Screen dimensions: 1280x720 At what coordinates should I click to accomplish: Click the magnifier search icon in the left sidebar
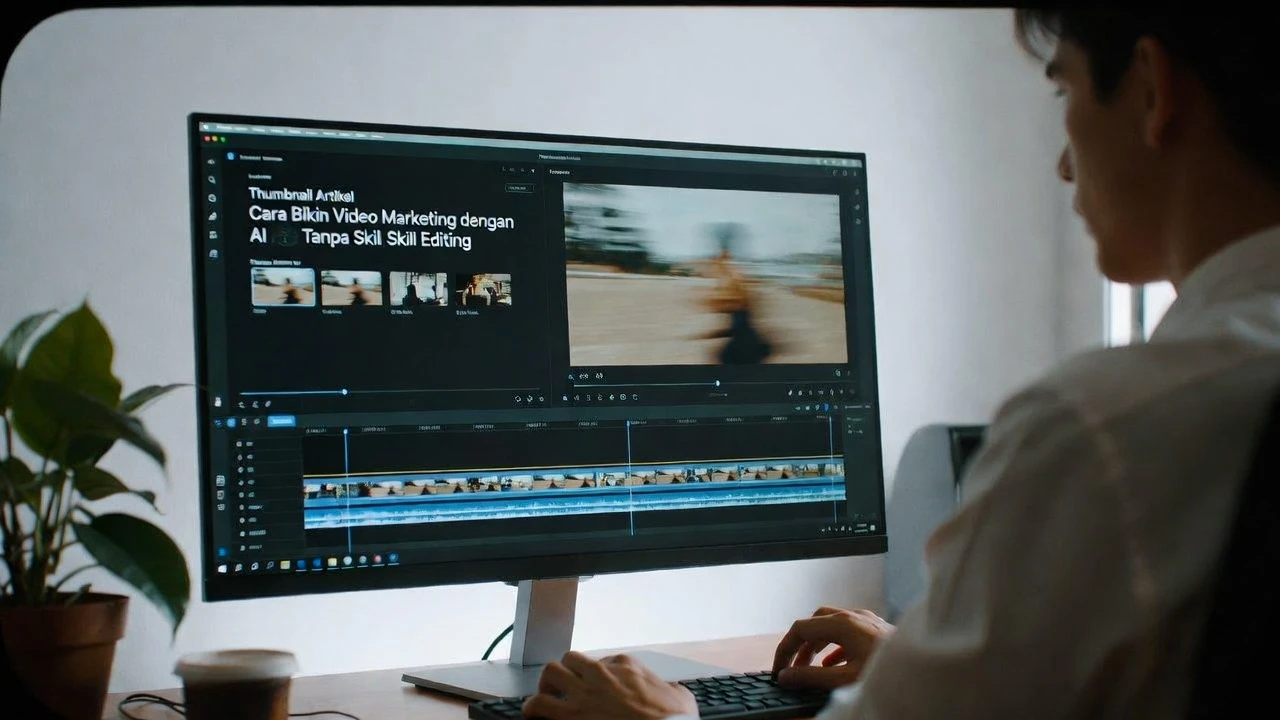[x=212, y=180]
